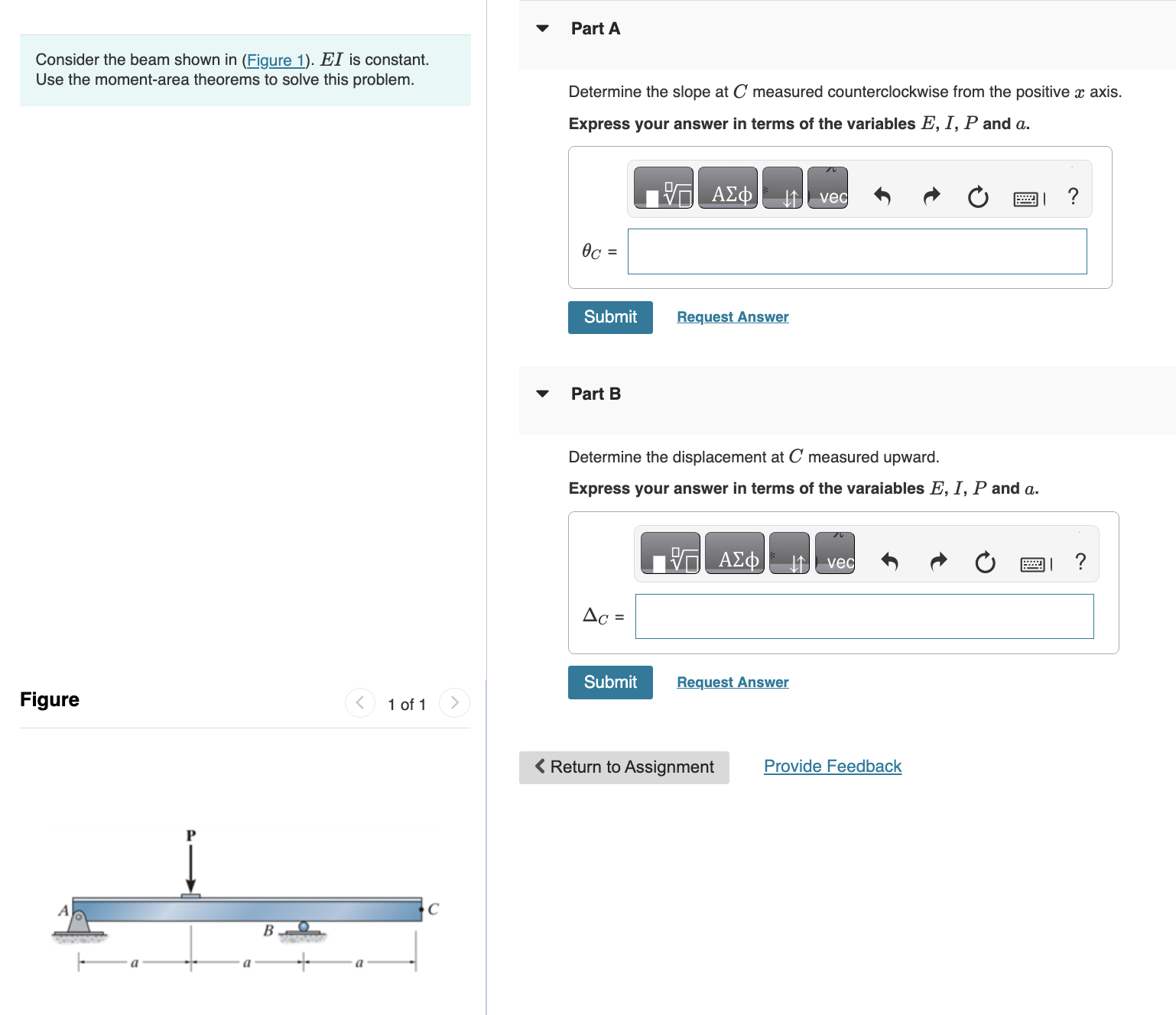
Task: Click the undo arrow in Part A editor
Action: [x=883, y=196]
